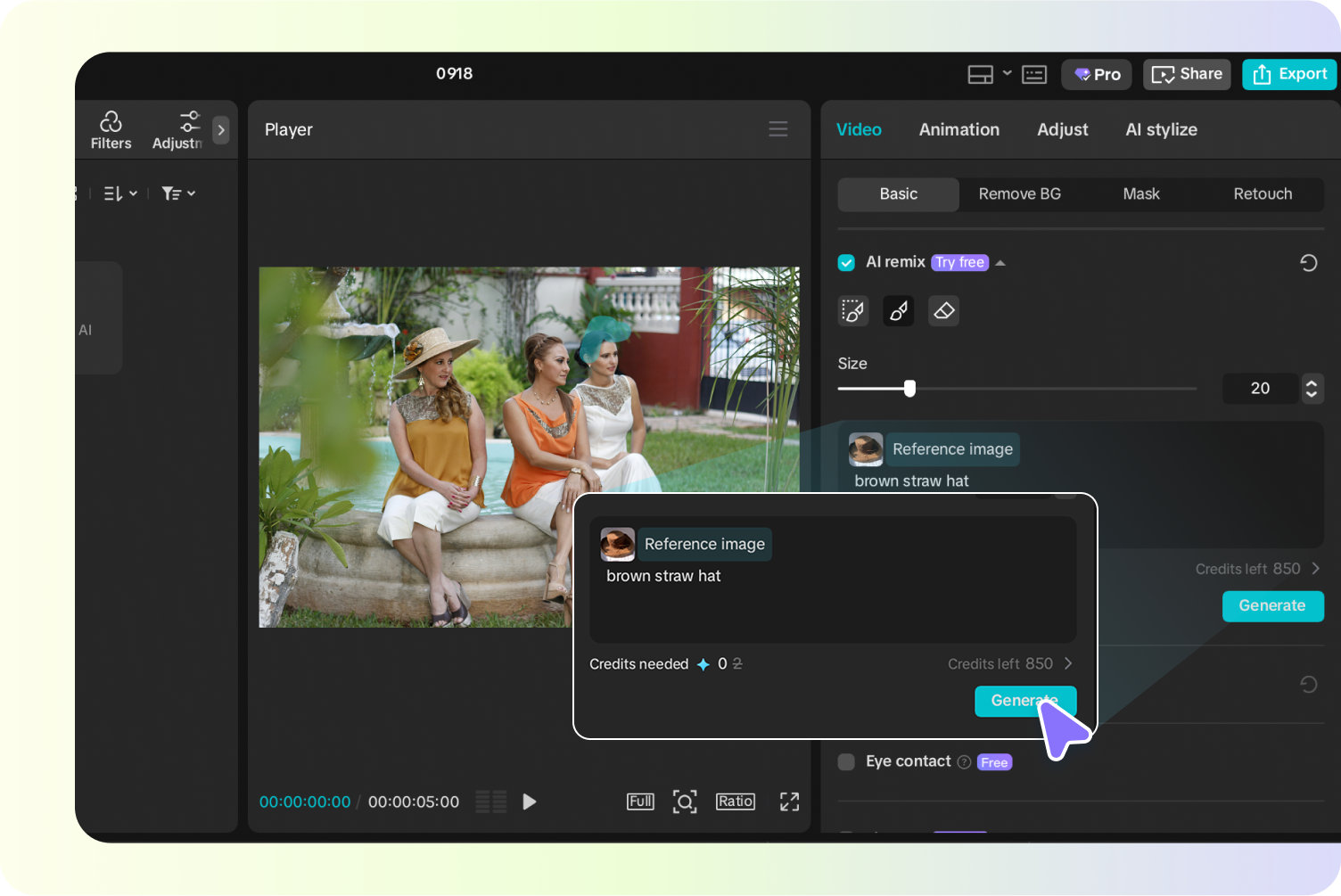
Task: Open the Player panel menu
Action: click(778, 129)
